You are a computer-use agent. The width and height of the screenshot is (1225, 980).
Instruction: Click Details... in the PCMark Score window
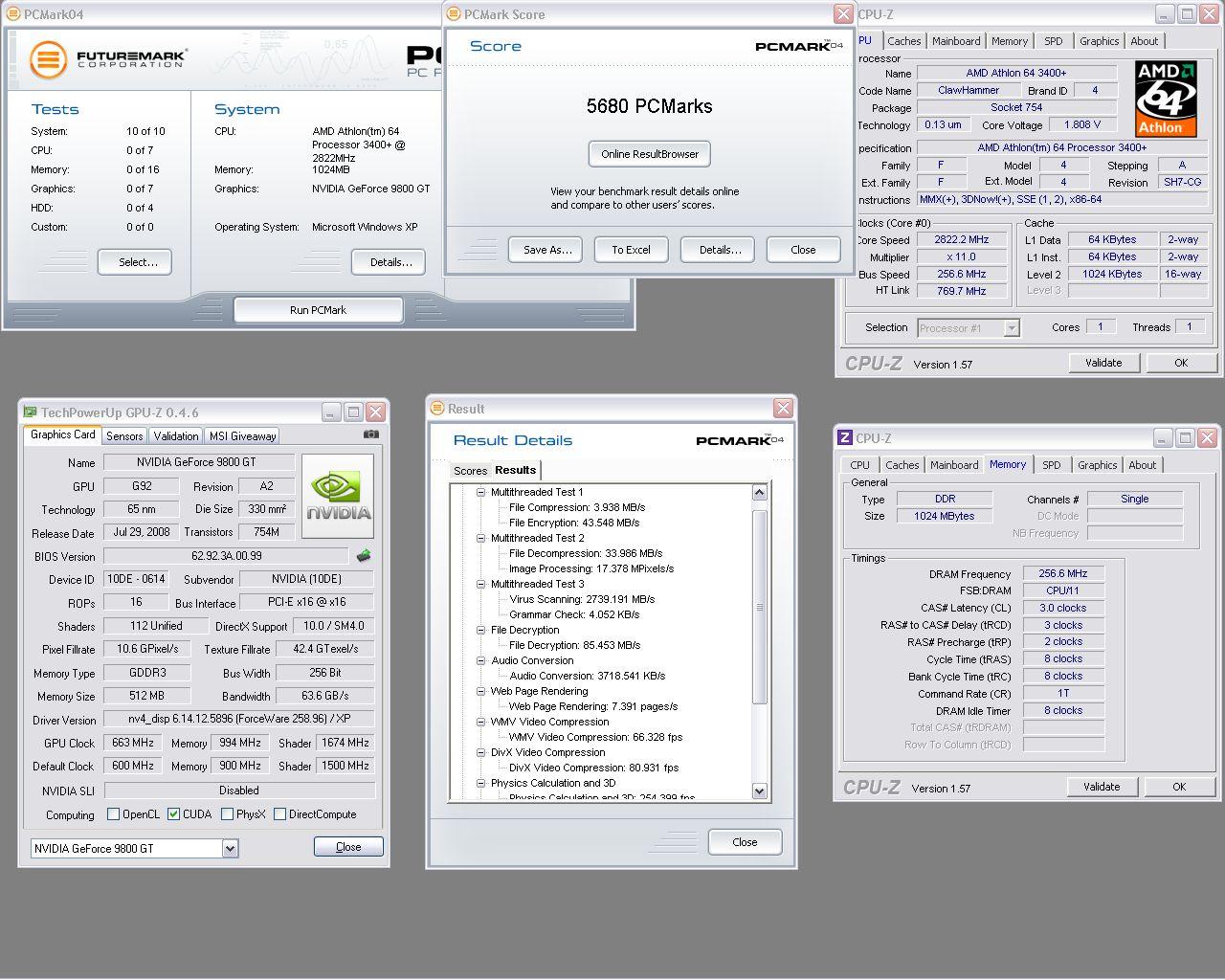720,250
